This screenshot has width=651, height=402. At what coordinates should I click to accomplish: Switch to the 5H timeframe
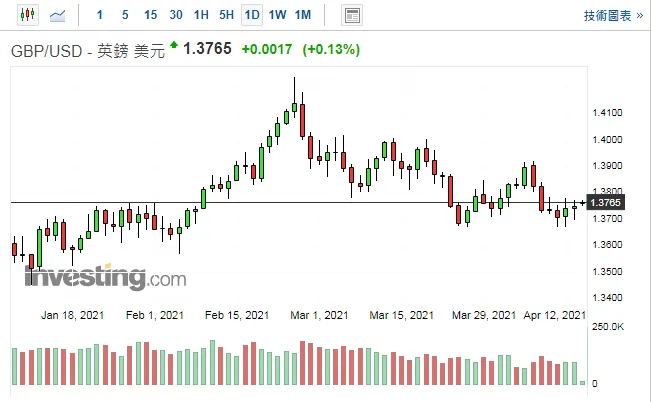pos(227,15)
